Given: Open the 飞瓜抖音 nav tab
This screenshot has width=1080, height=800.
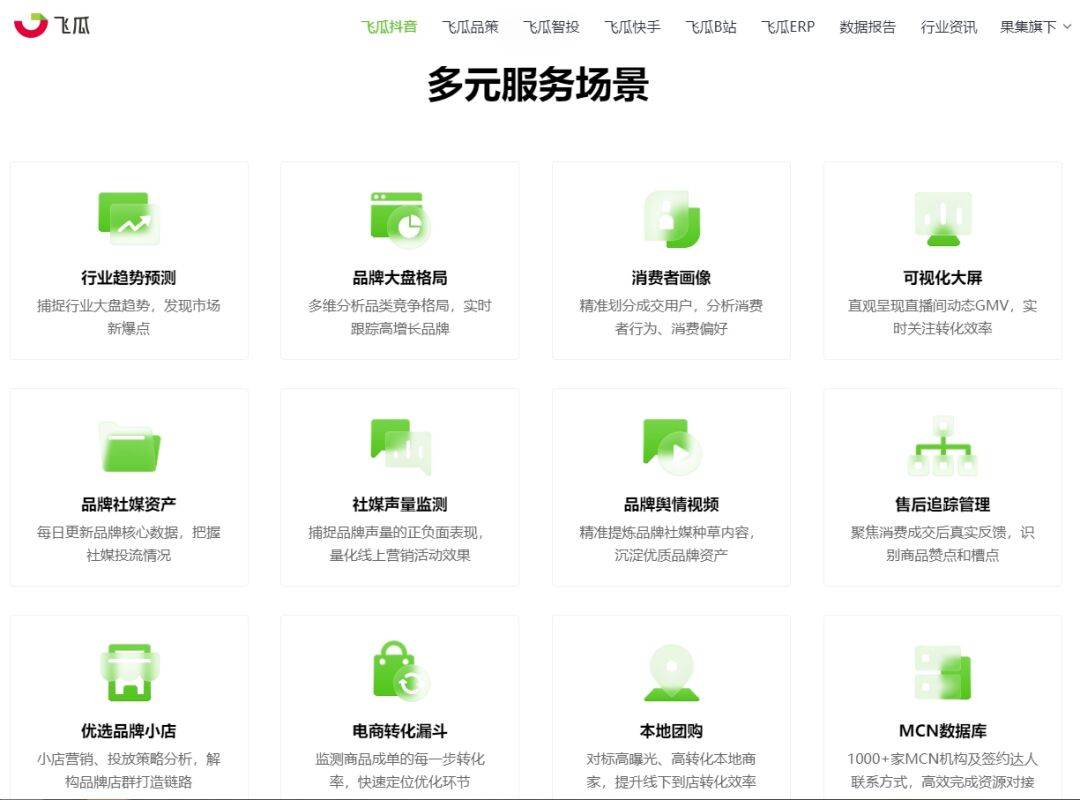Looking at the screenshot, I should click(389, 27).
